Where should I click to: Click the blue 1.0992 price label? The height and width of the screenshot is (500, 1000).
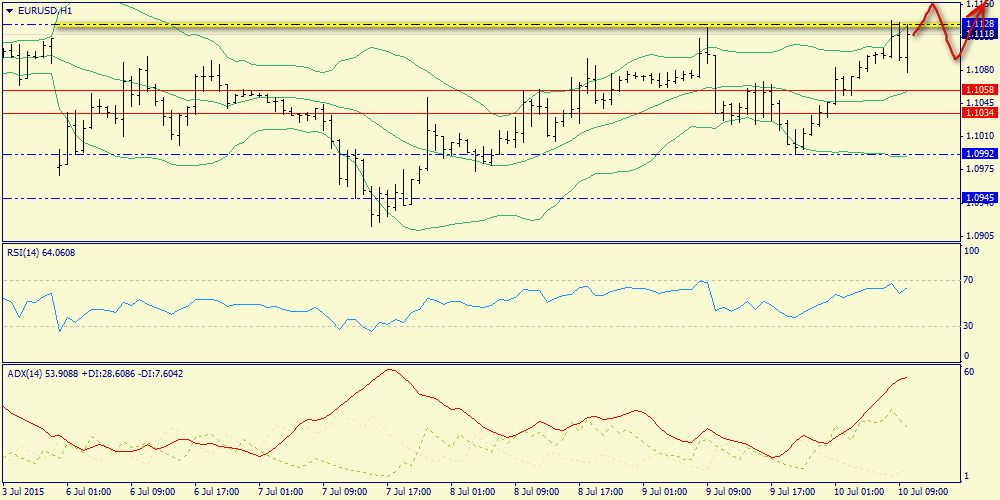pos(977,154)
